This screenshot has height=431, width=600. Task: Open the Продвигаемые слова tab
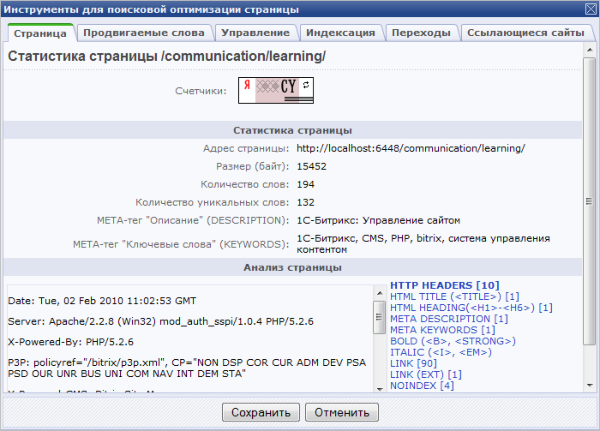[144, 33]
